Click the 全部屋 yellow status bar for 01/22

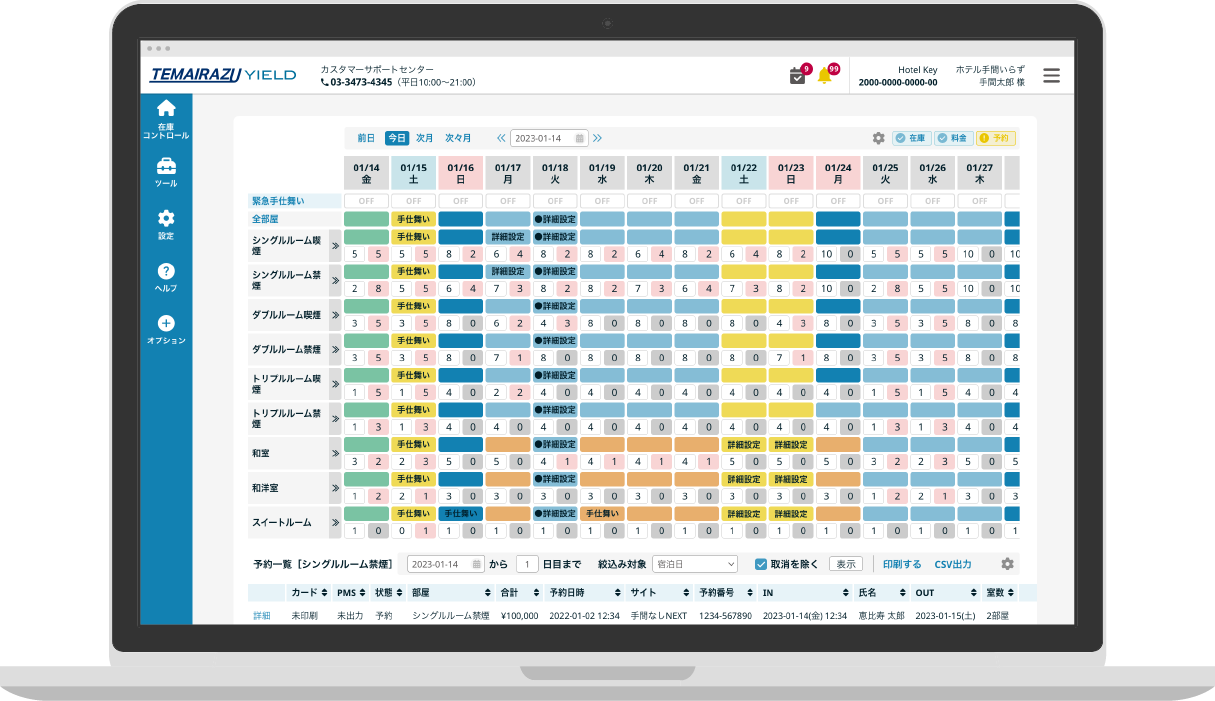743,218
